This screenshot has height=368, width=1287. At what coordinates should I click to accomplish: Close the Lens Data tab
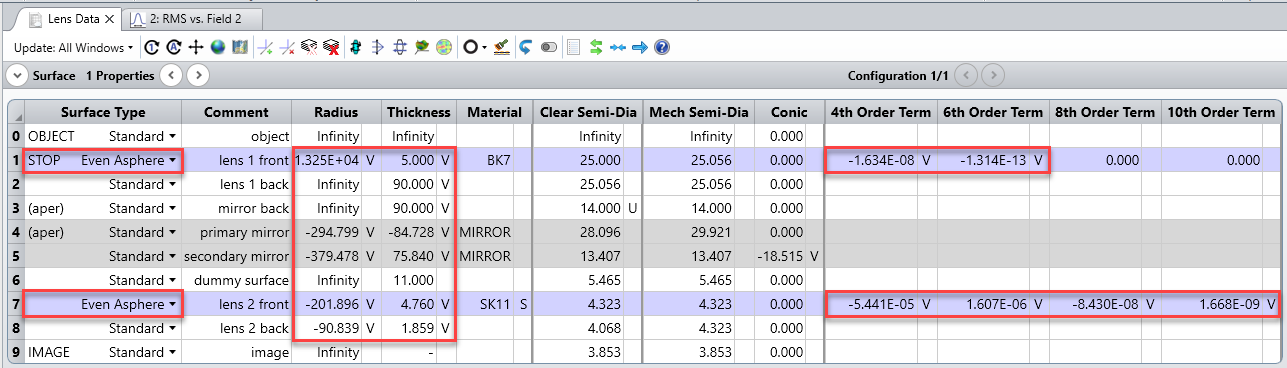point(109,18)
